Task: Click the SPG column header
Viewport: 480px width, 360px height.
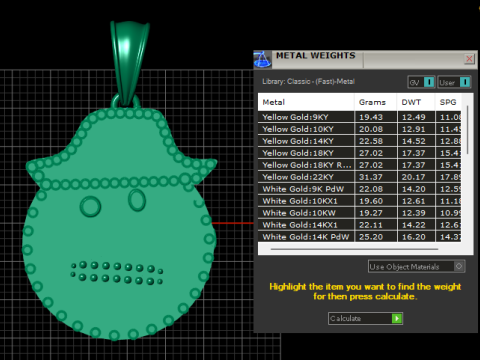Action: point(448,102)
